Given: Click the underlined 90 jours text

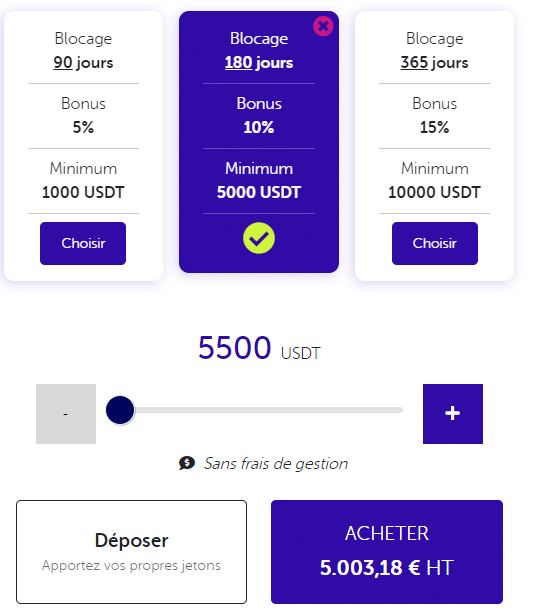Looking at the screenshot, I should tap(83, 63).
